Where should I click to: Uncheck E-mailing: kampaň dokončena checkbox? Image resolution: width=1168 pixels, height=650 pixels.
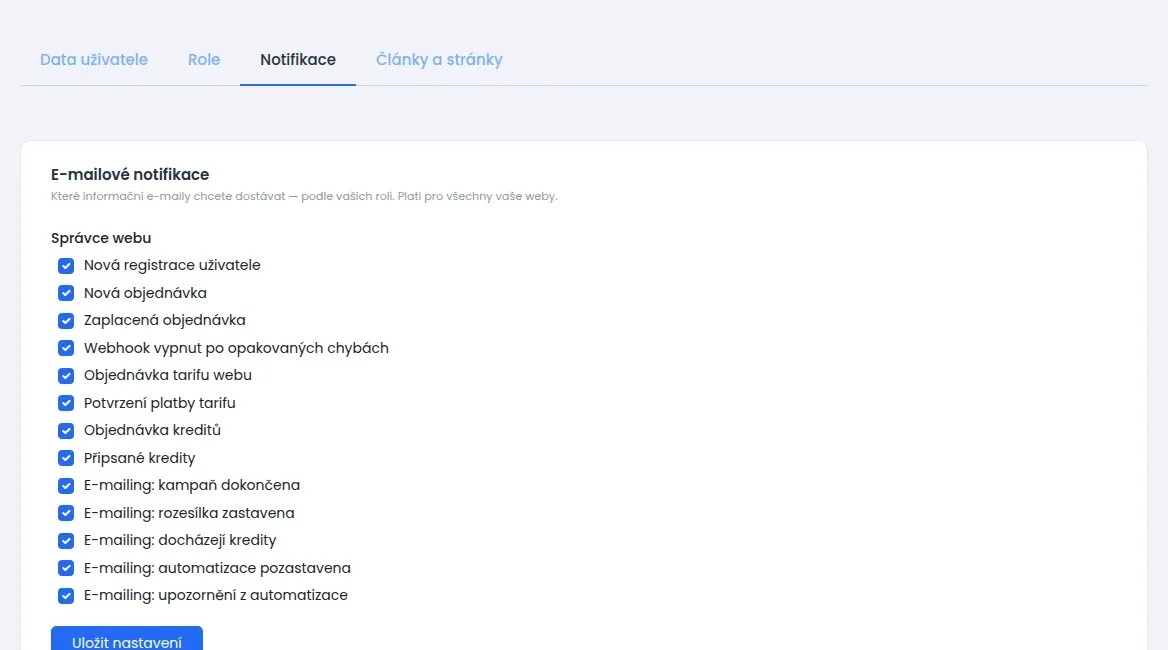tap(66, 486)
